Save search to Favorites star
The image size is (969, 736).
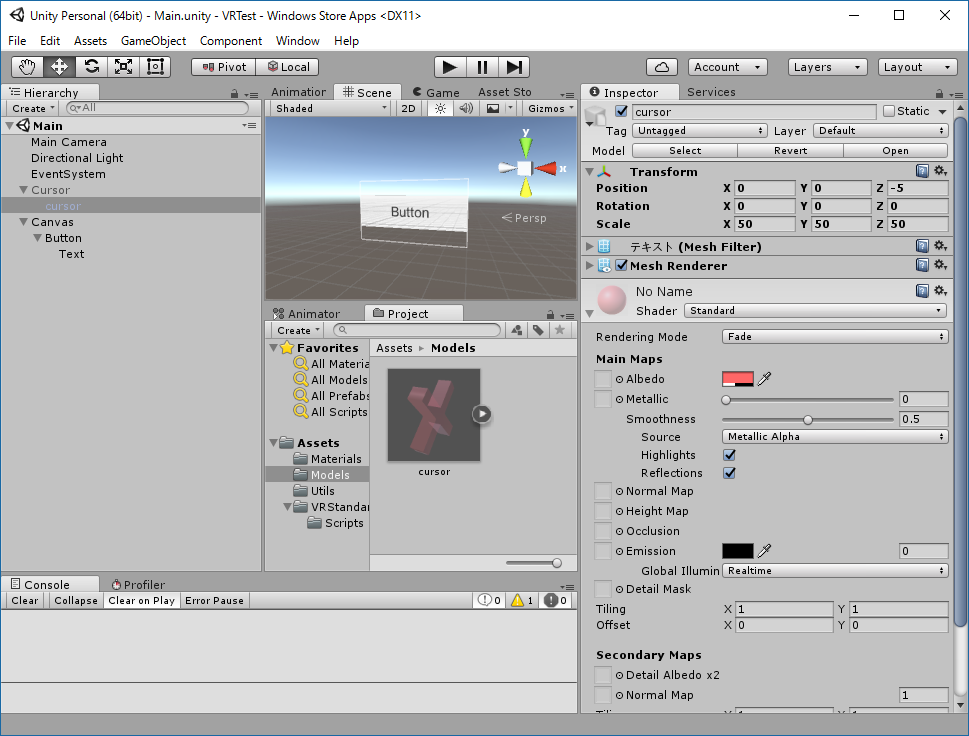click(x=560, y=330)
